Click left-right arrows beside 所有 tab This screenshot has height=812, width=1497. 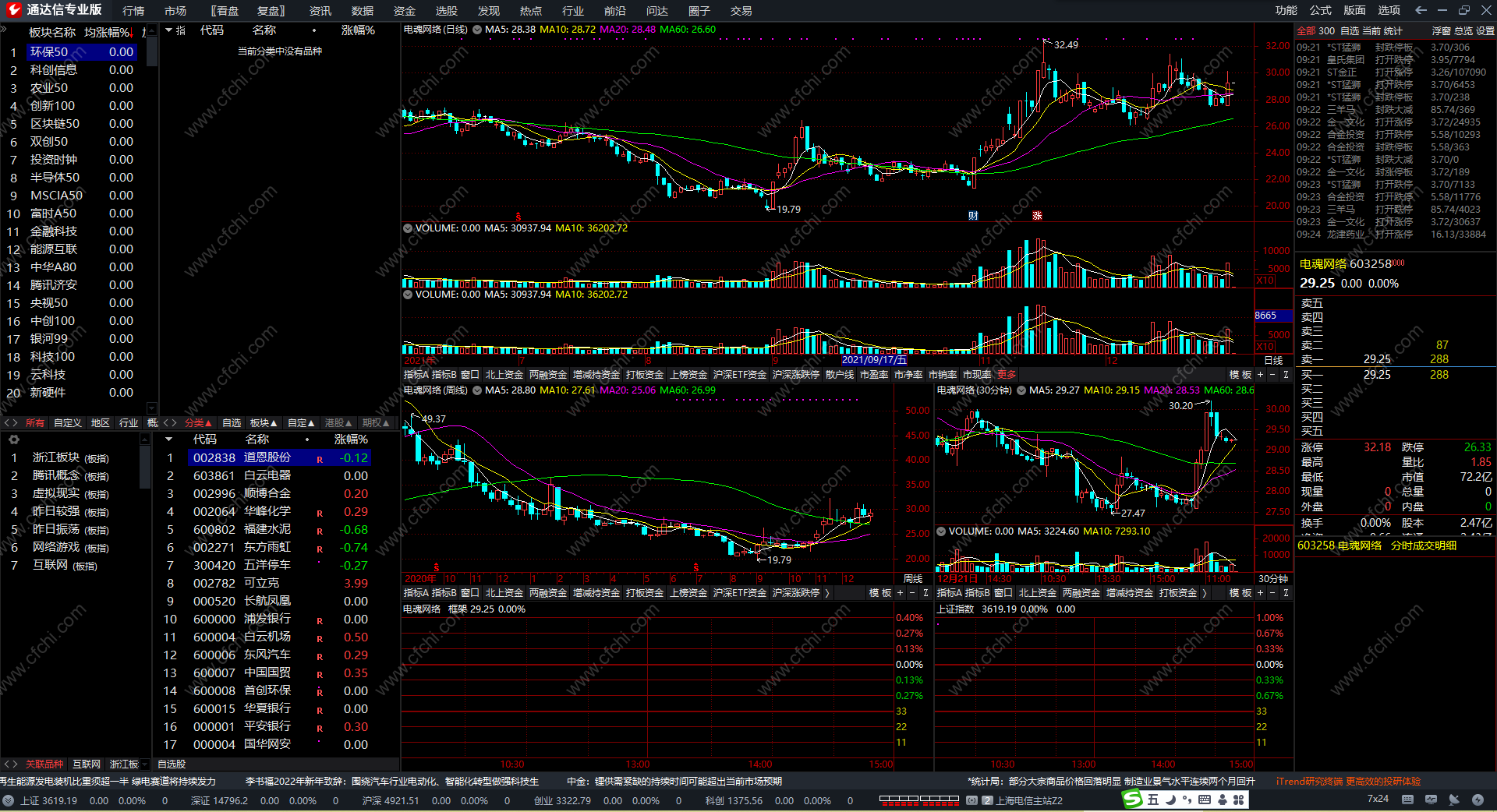click(11, 423)
